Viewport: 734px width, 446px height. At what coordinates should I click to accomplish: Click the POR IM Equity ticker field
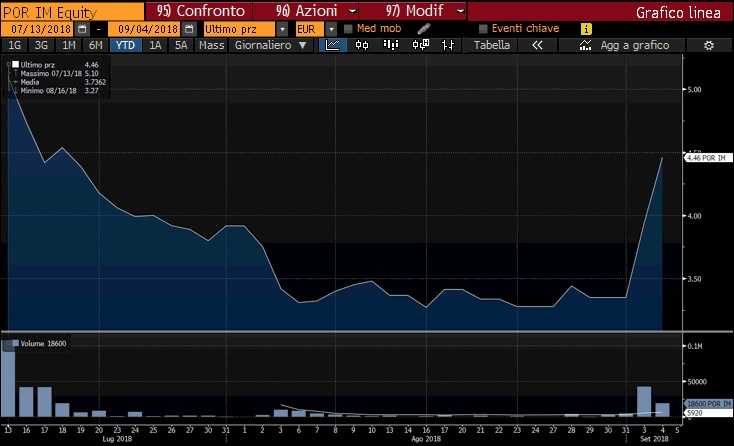[73, 12]
